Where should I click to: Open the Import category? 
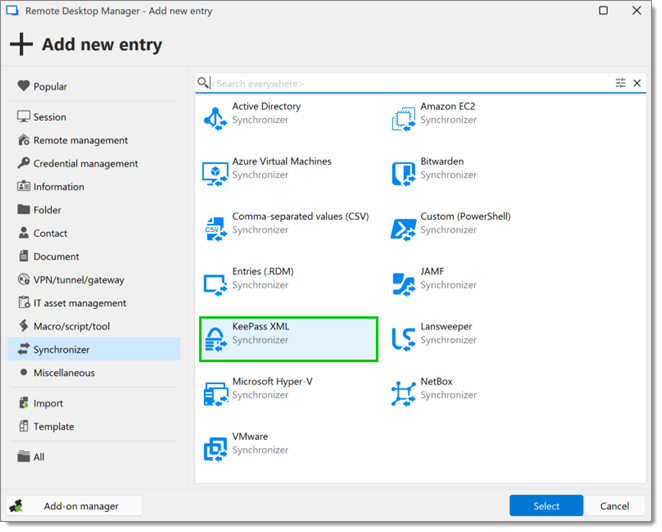point(94,403)
